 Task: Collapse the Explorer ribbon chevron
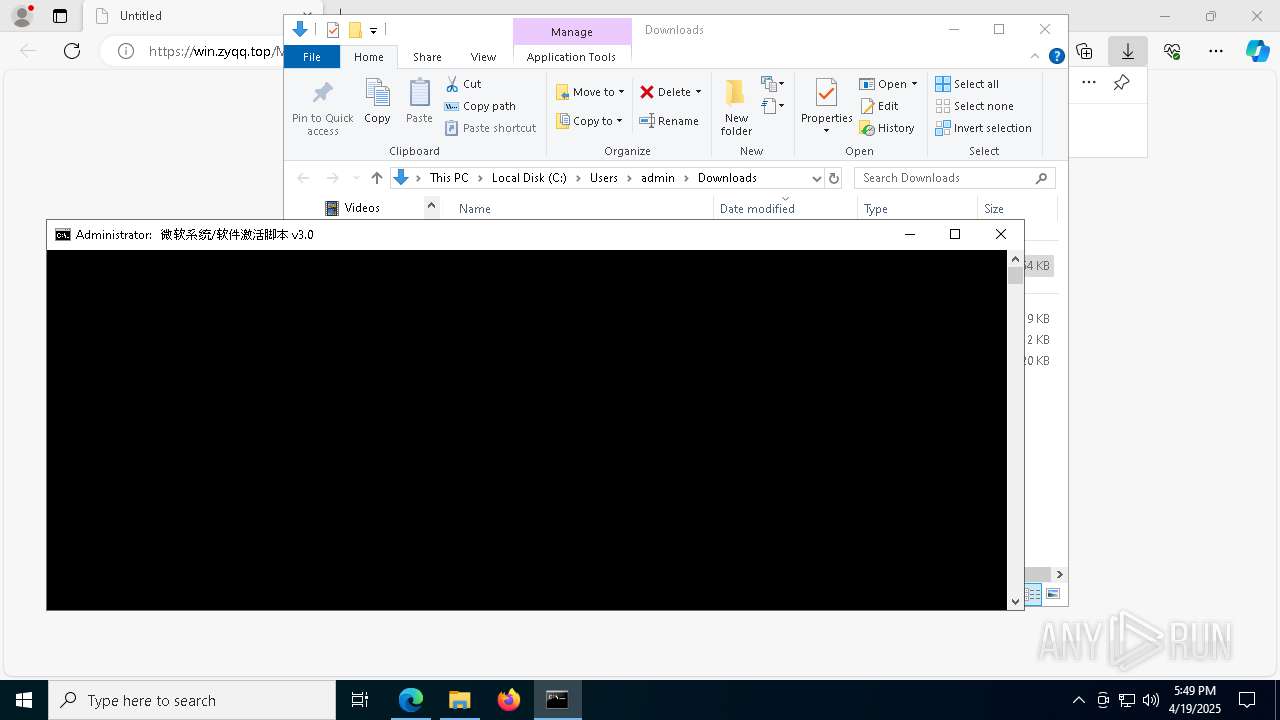1035,56
